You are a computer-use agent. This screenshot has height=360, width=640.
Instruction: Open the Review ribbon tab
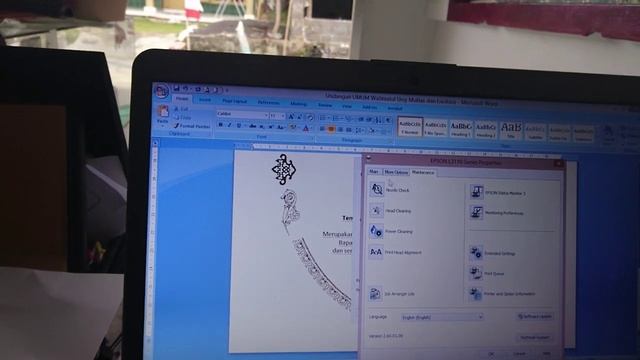pos(325,105)
